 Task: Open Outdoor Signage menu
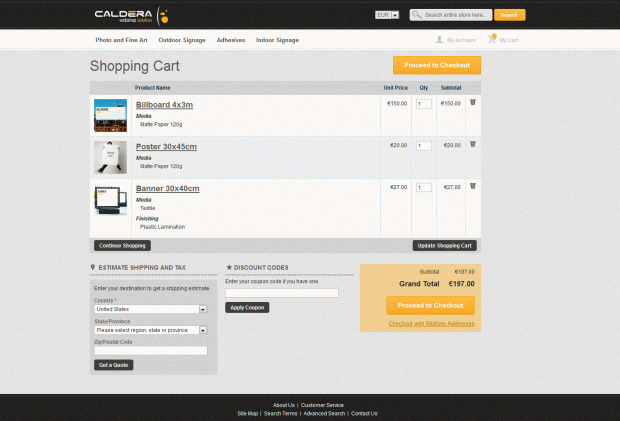click(182, 40)
